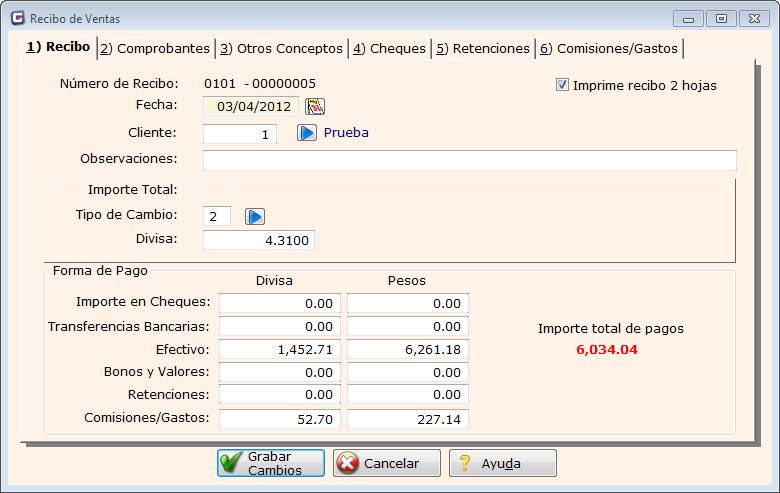The height and width of the screenshot is (493, 780).
Task: Maximize the Recibo de Ventas window
Action: coord(720,18)
